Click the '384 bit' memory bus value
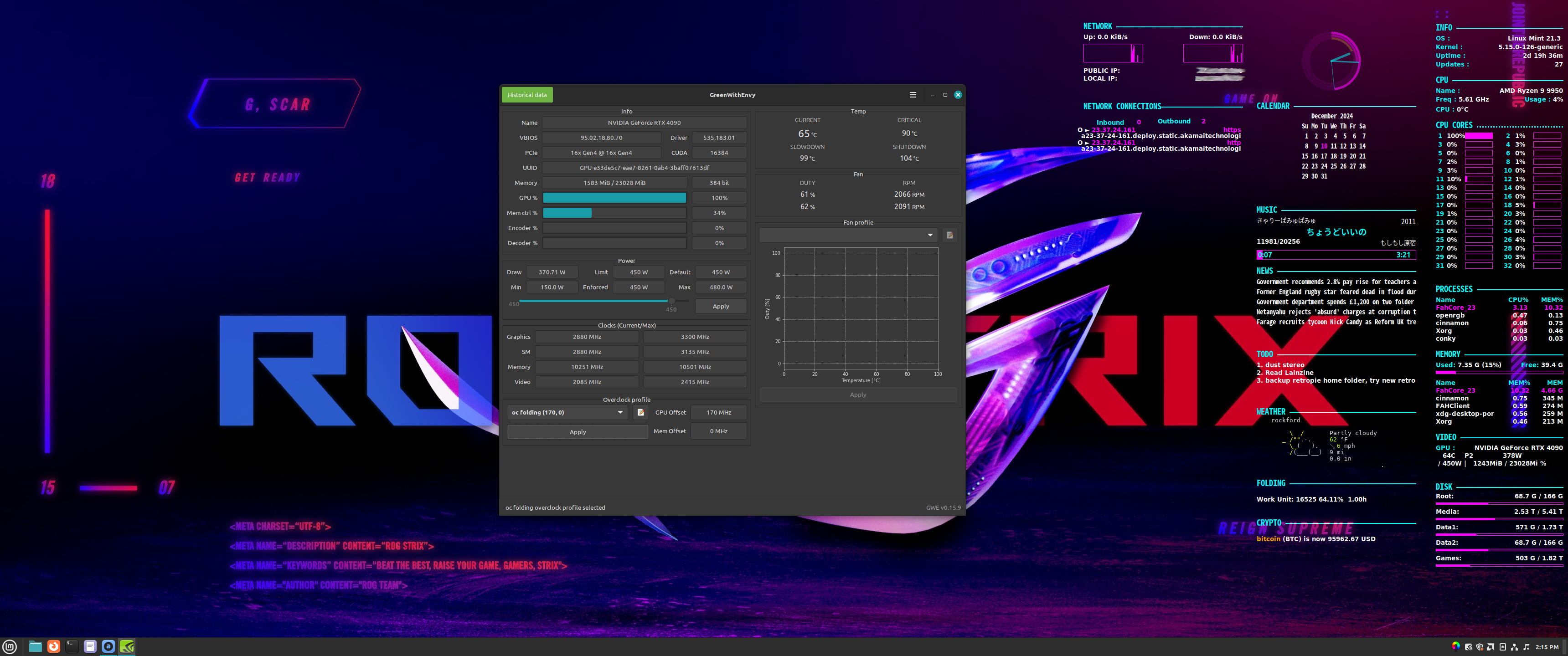1568x656 pixels. [719, 183]
